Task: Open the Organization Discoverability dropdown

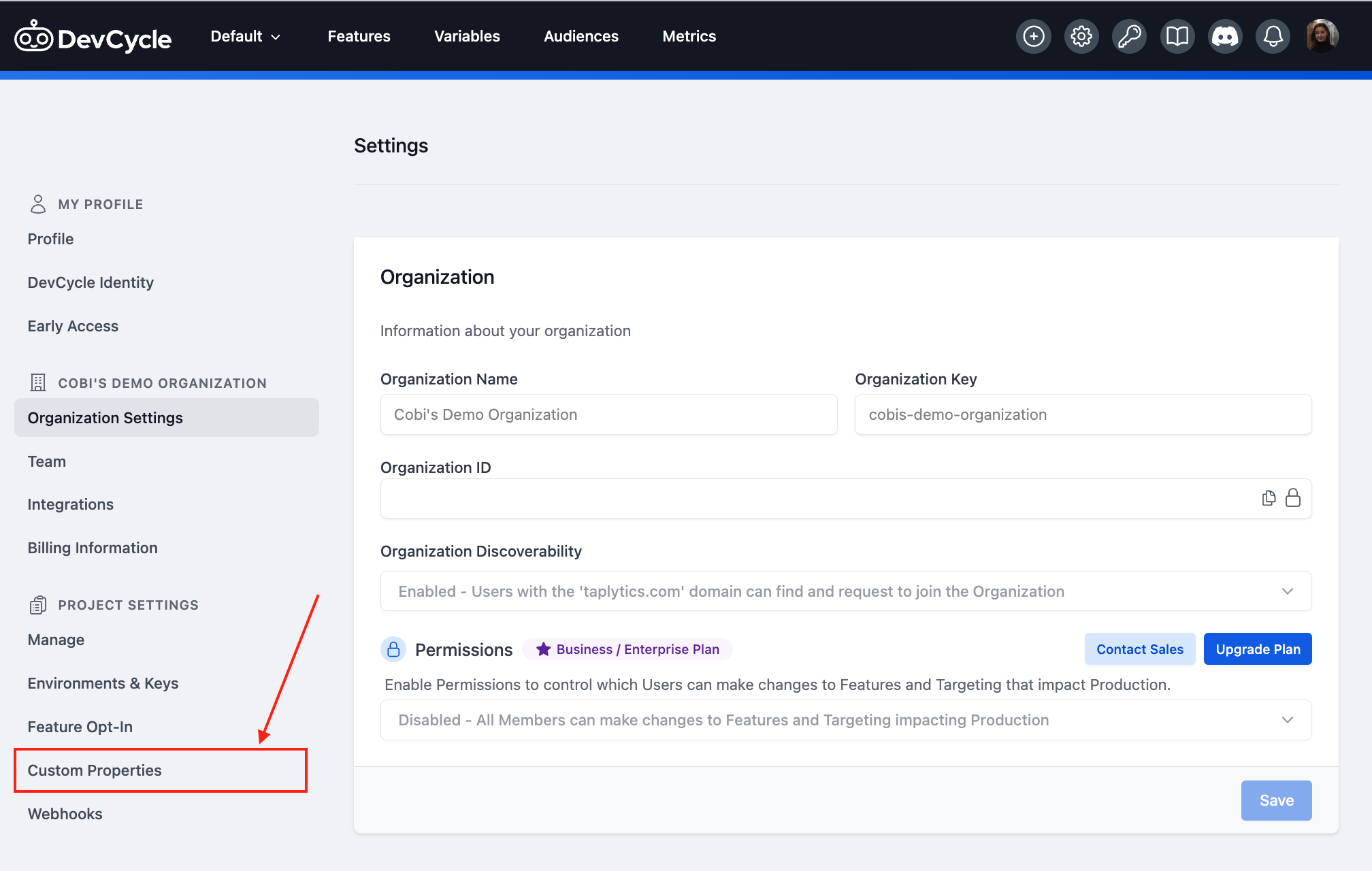Action: pyautogui.click(x=1287, y=591)
